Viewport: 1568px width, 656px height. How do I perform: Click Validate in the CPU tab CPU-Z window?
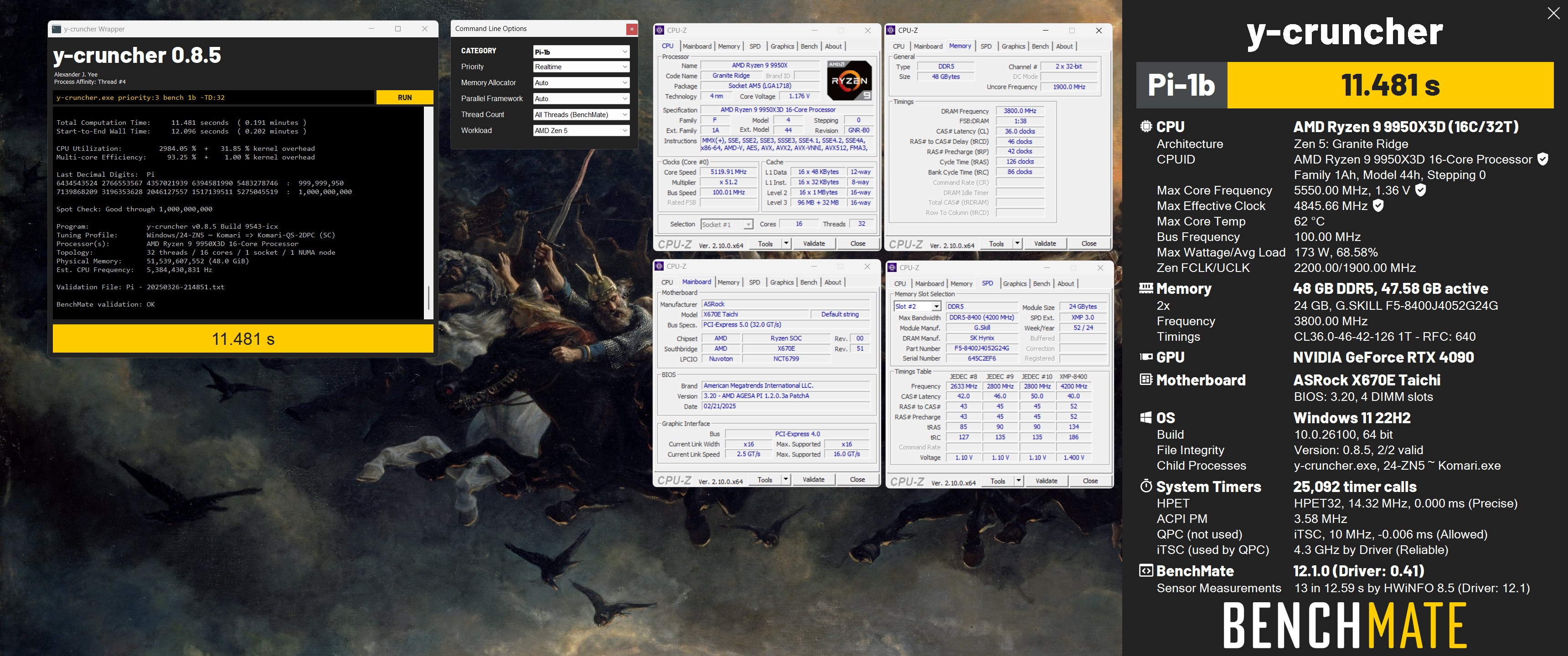click(x=814, y=243)
